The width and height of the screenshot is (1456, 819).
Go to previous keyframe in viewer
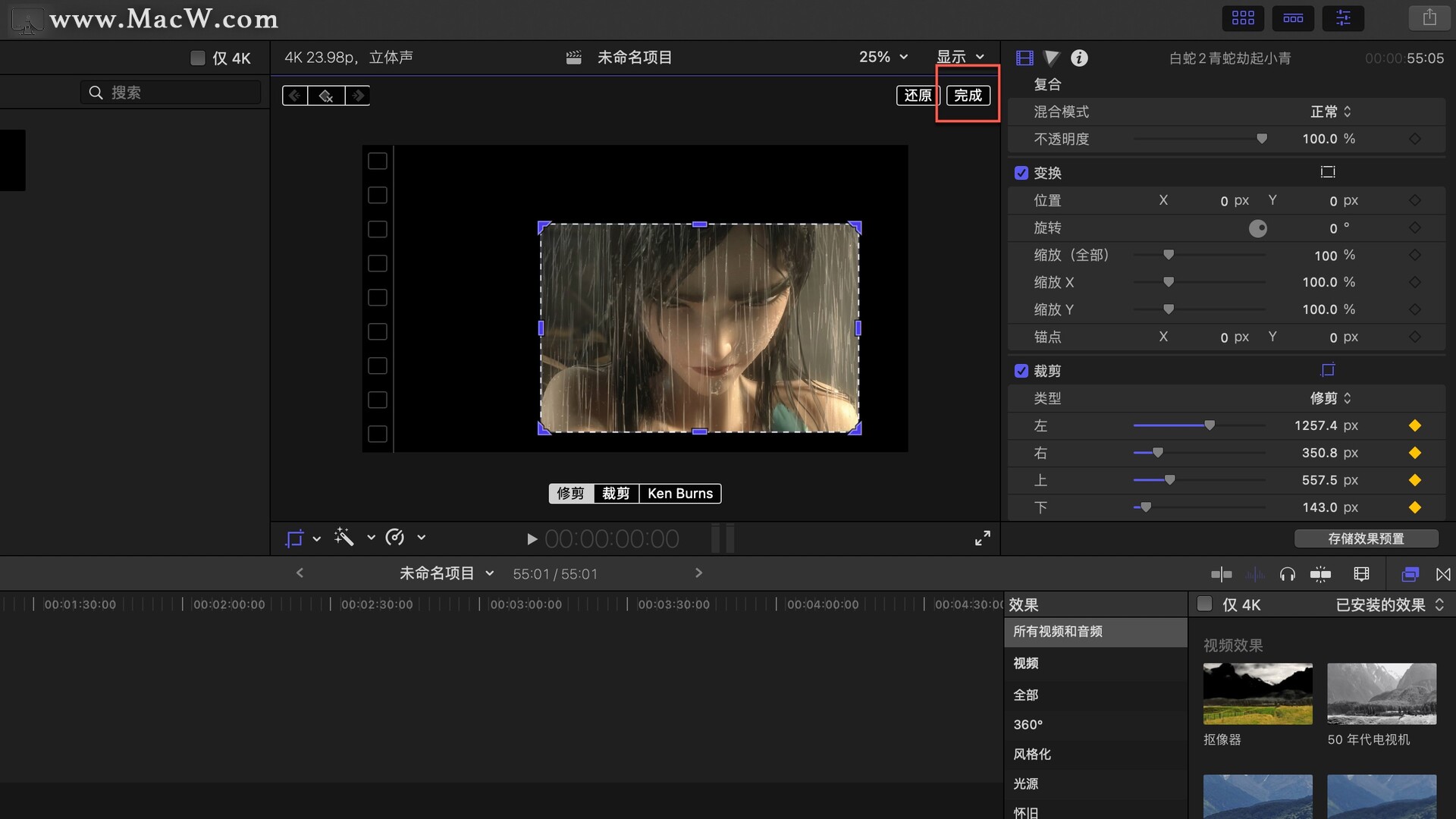[x=295, y=96]
